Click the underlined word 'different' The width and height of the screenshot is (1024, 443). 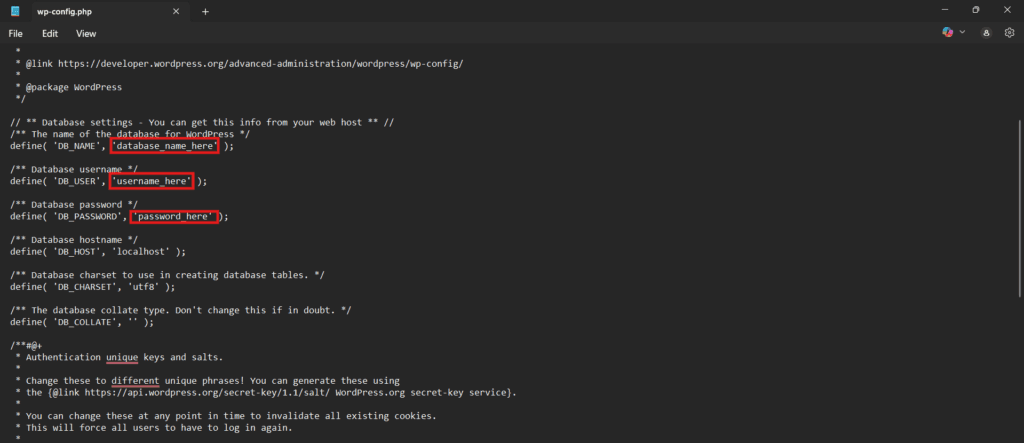[x=135, y=381]
